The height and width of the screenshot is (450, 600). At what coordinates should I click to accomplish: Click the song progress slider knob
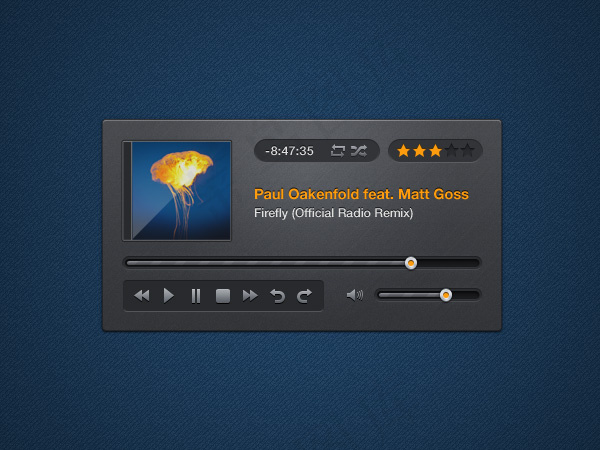pos(411,263)
